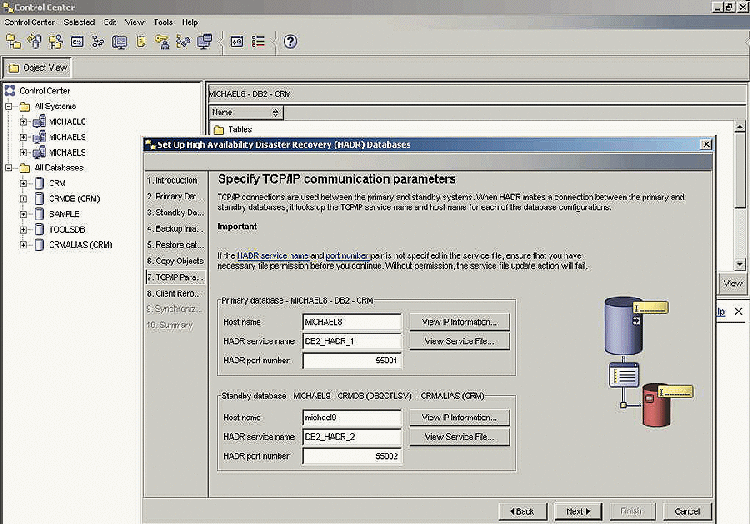Screen dimensions: 750x524
Task: Open the View menu
Action: pyautogui.click(x=135, y=22)
